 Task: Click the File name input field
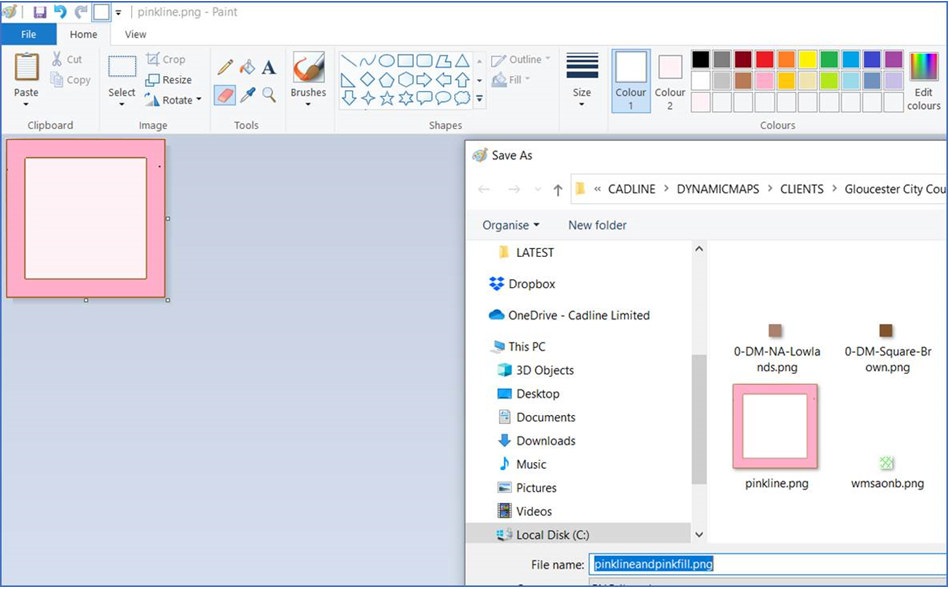[x=767, y=564]
